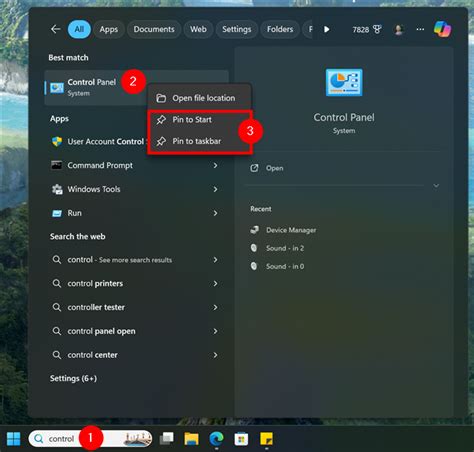The width and height of the screenshot is (474, 452).
Task: Click the pin icon beside Pin to taskbar
Action: [161, 141]
